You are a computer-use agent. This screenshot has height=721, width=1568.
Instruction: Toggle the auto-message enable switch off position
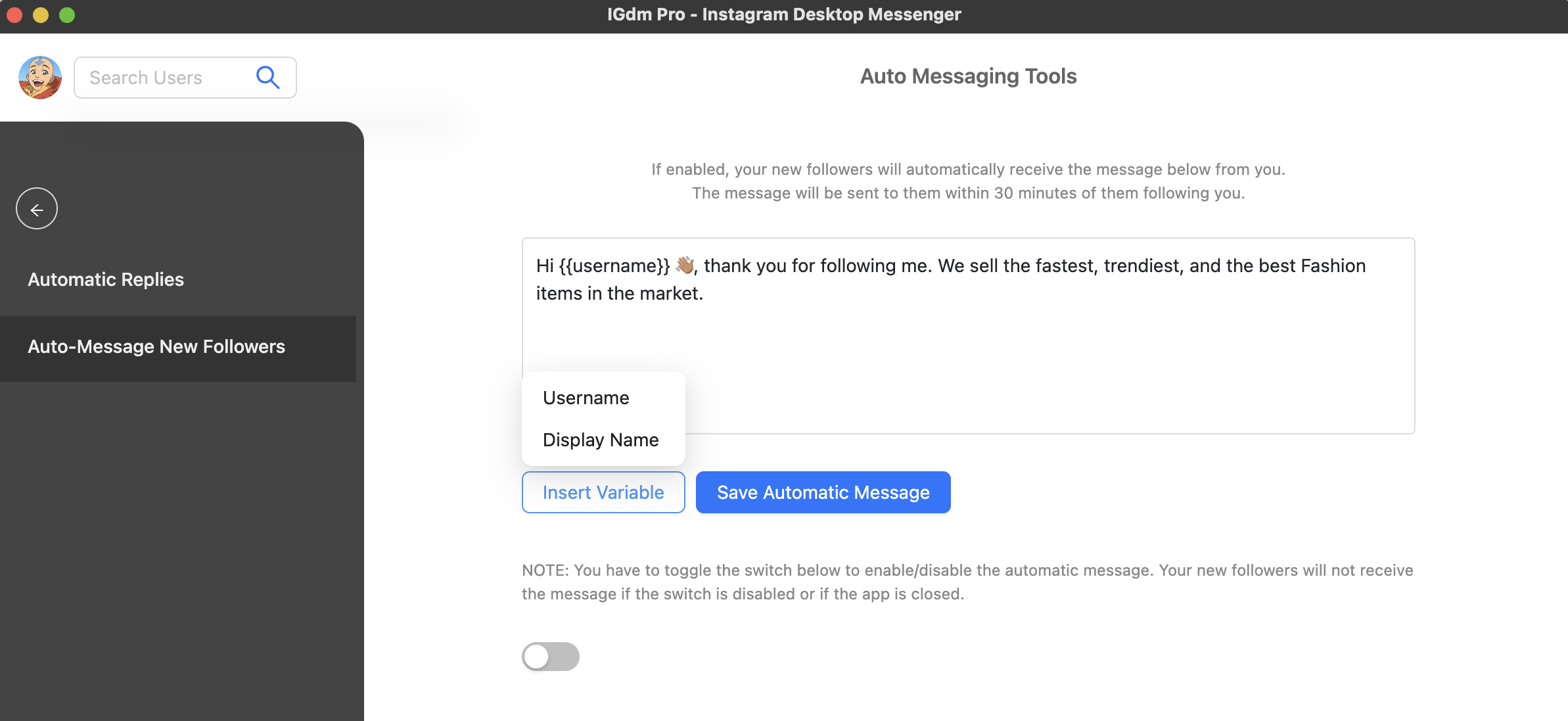551,656
